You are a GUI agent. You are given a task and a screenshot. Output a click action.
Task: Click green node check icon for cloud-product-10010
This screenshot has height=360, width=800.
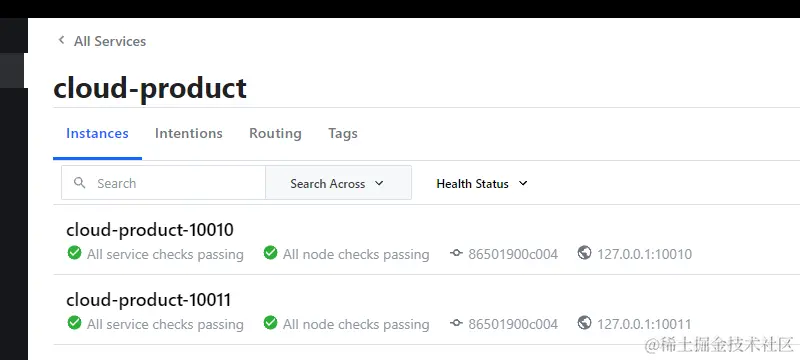tap(270, 253)
